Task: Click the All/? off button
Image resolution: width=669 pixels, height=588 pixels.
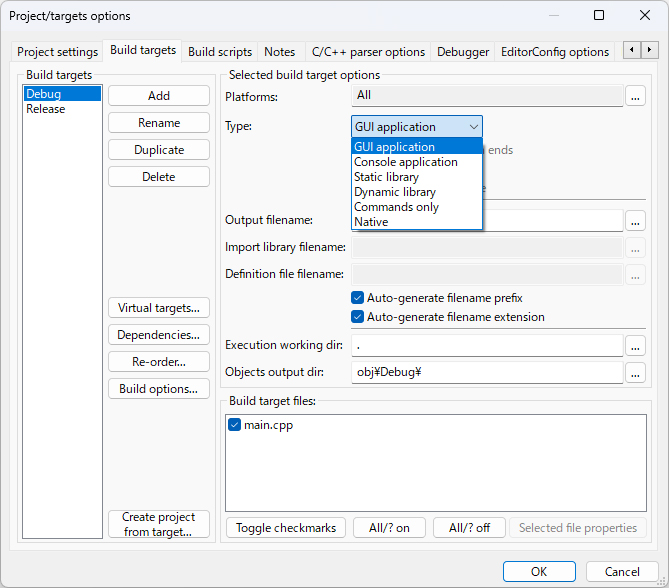Action: pyautogui.click(x=469, y=528)
